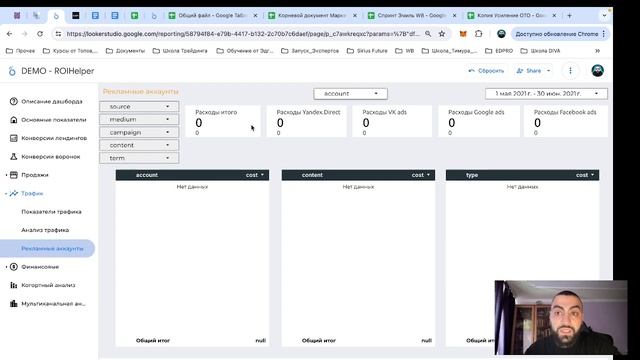Open Chrome profile avatar in toolbar
Image resolution: width=640 pixels, height=360 pixels.
(501, 34)
